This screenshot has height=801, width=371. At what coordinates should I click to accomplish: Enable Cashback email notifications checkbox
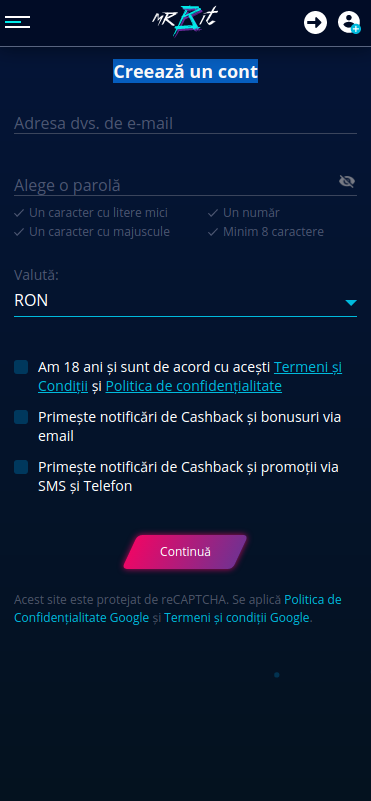pos(21,417)
